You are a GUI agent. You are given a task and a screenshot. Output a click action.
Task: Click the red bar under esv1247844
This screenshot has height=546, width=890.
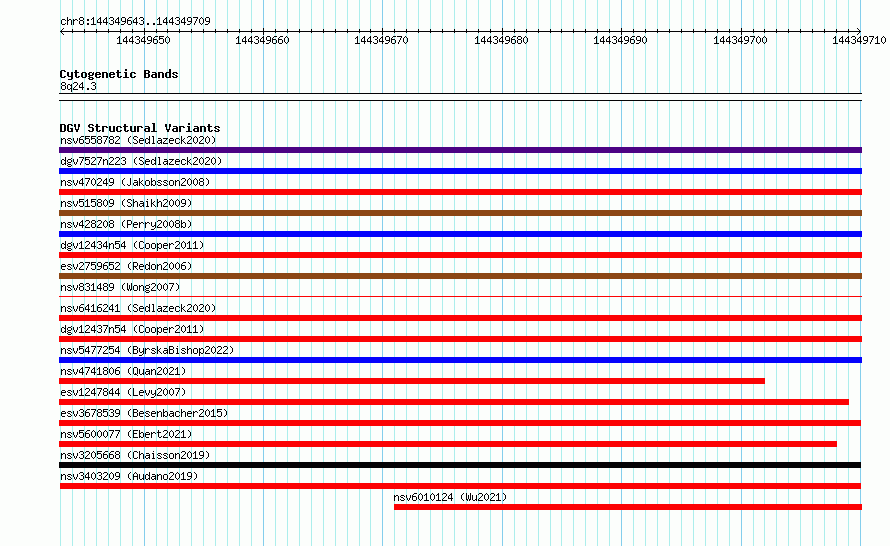454,402
